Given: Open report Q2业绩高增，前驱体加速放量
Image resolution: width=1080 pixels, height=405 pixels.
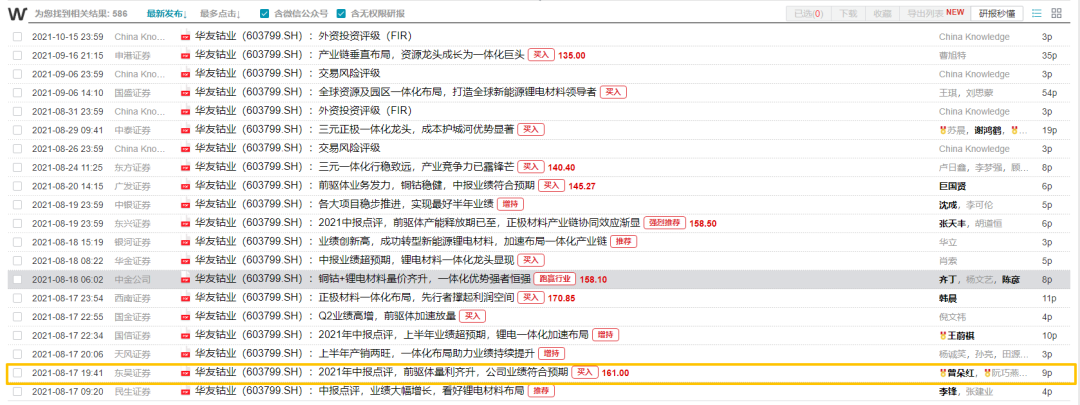Looking at the screenshot, I should point(387,317).
